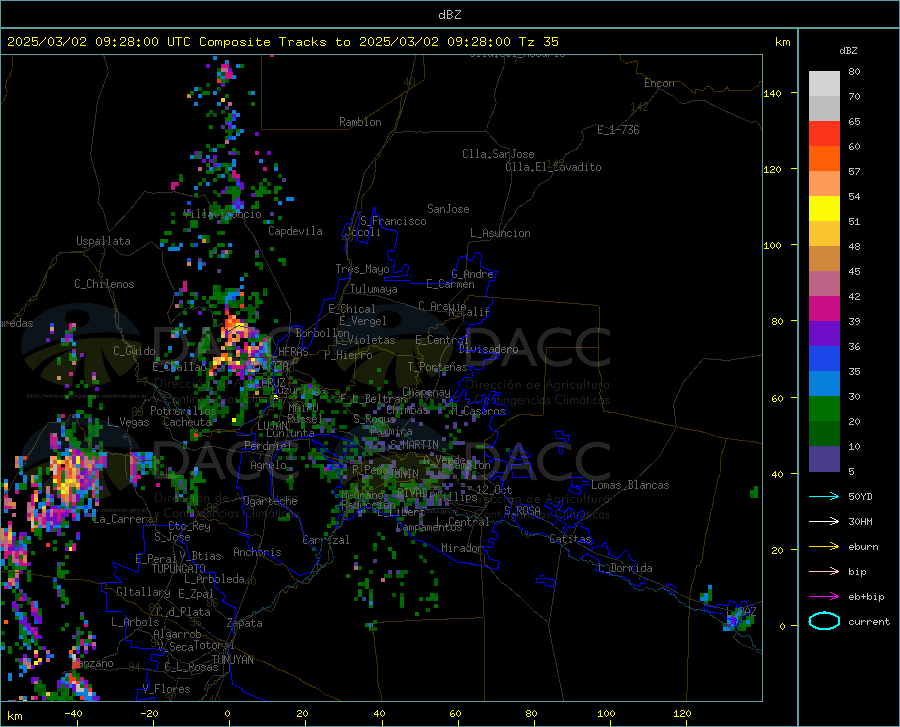Click the dBZ title at top
This screenshot has width=900, height=727.
click(449, 15)
